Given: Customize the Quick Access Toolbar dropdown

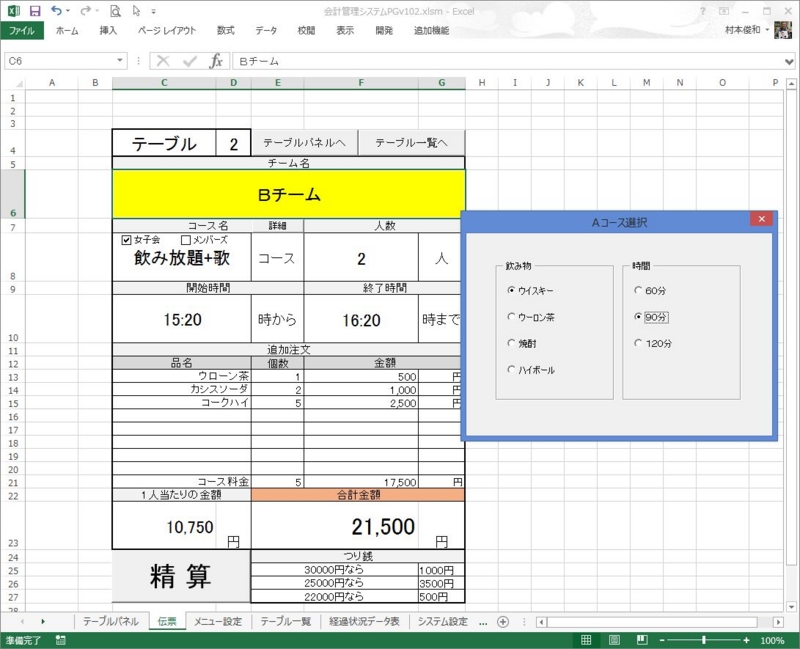Looking at the screenshot, I should coord(152,11).
